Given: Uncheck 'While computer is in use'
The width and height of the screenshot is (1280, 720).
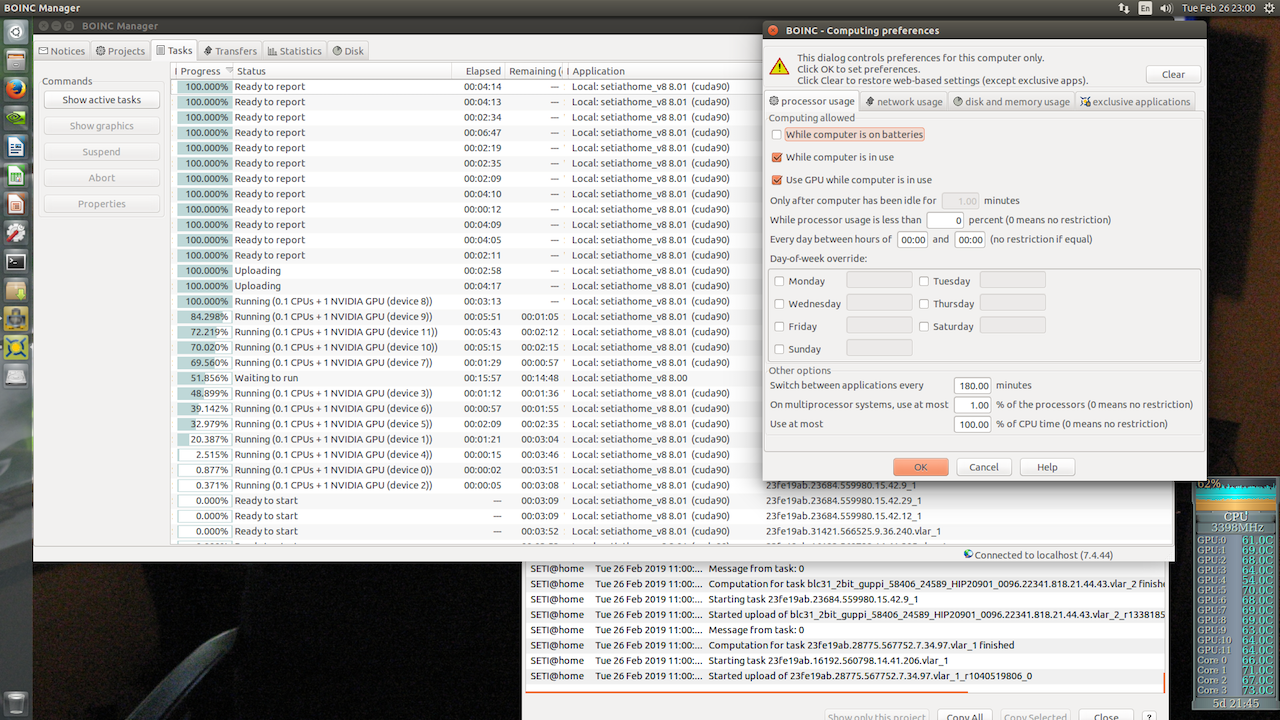Looking at the screenshot, I should 777,157.
